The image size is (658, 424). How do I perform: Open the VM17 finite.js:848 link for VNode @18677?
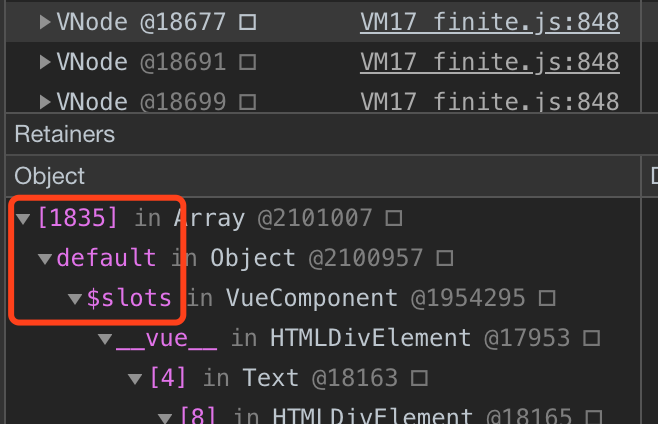(x=490, y=22)
